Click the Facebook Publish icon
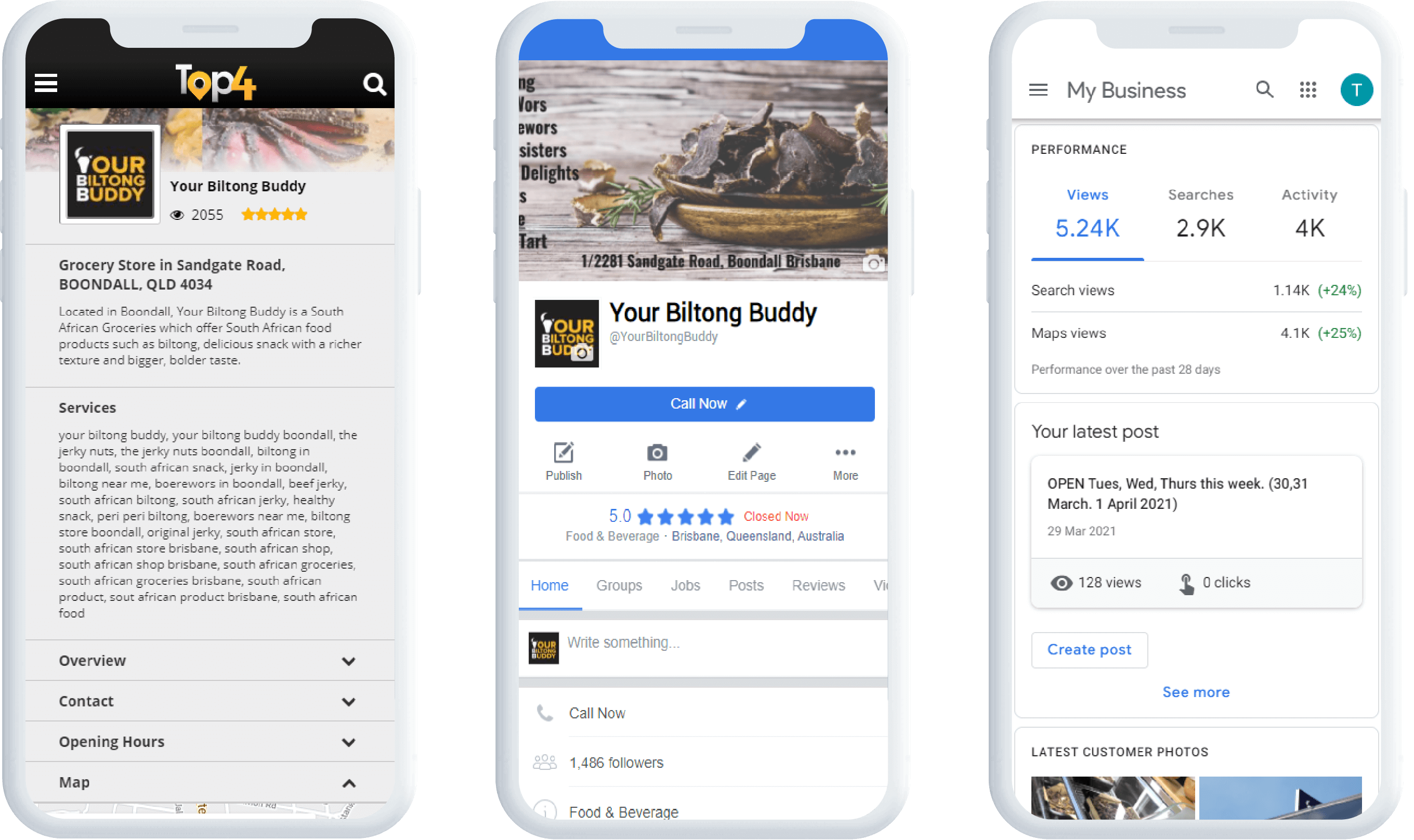 point(562,455)
